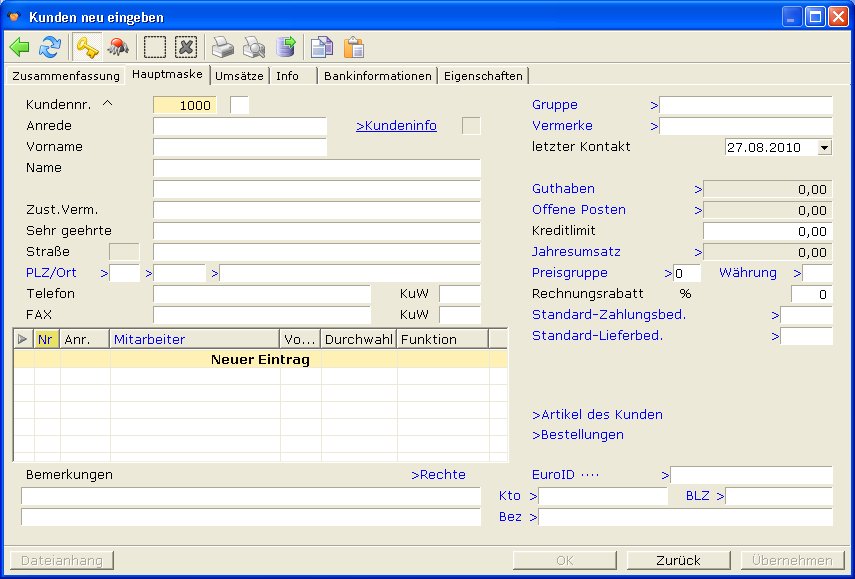Expand the Währung lookup arrow
Image resolution: width=855 pixels, height=579 pixels.
pos(798,273)
